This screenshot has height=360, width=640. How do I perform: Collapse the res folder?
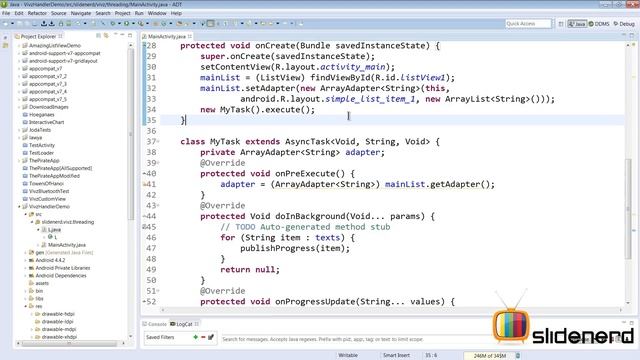26,306
